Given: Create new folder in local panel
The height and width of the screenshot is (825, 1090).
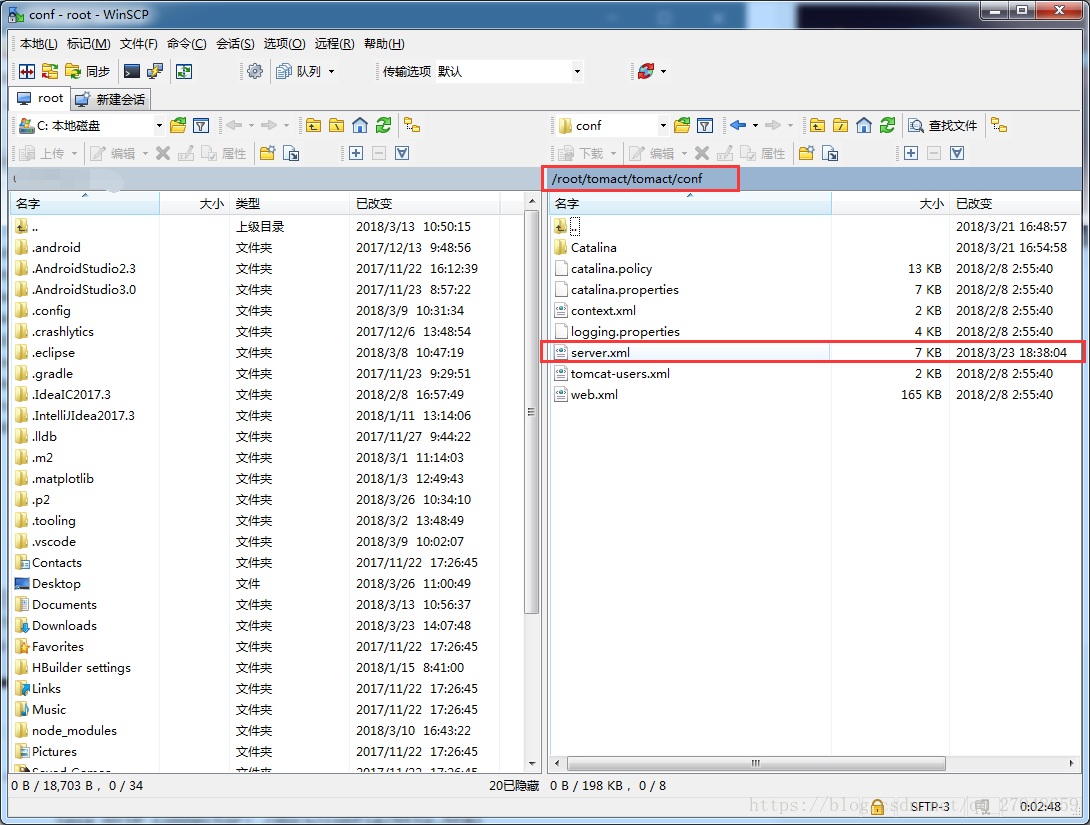Looking at the screenshot, I should 268,154.
